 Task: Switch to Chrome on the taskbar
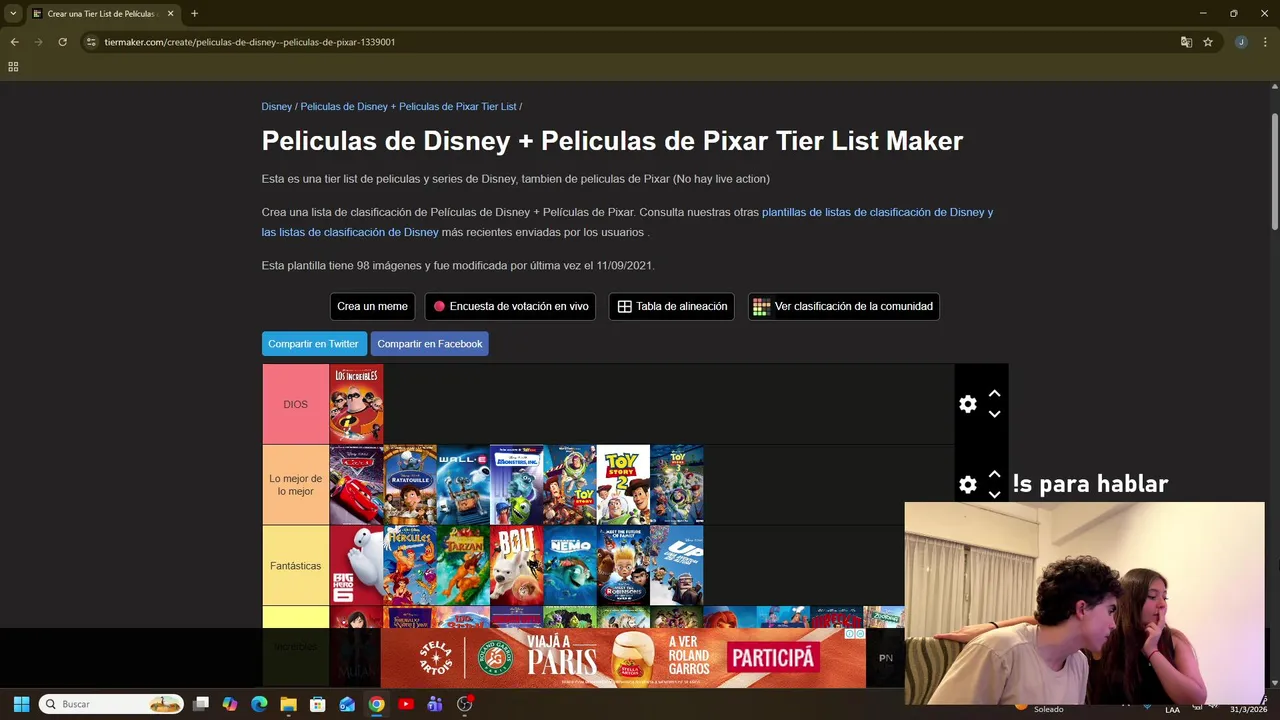point(376,704)
